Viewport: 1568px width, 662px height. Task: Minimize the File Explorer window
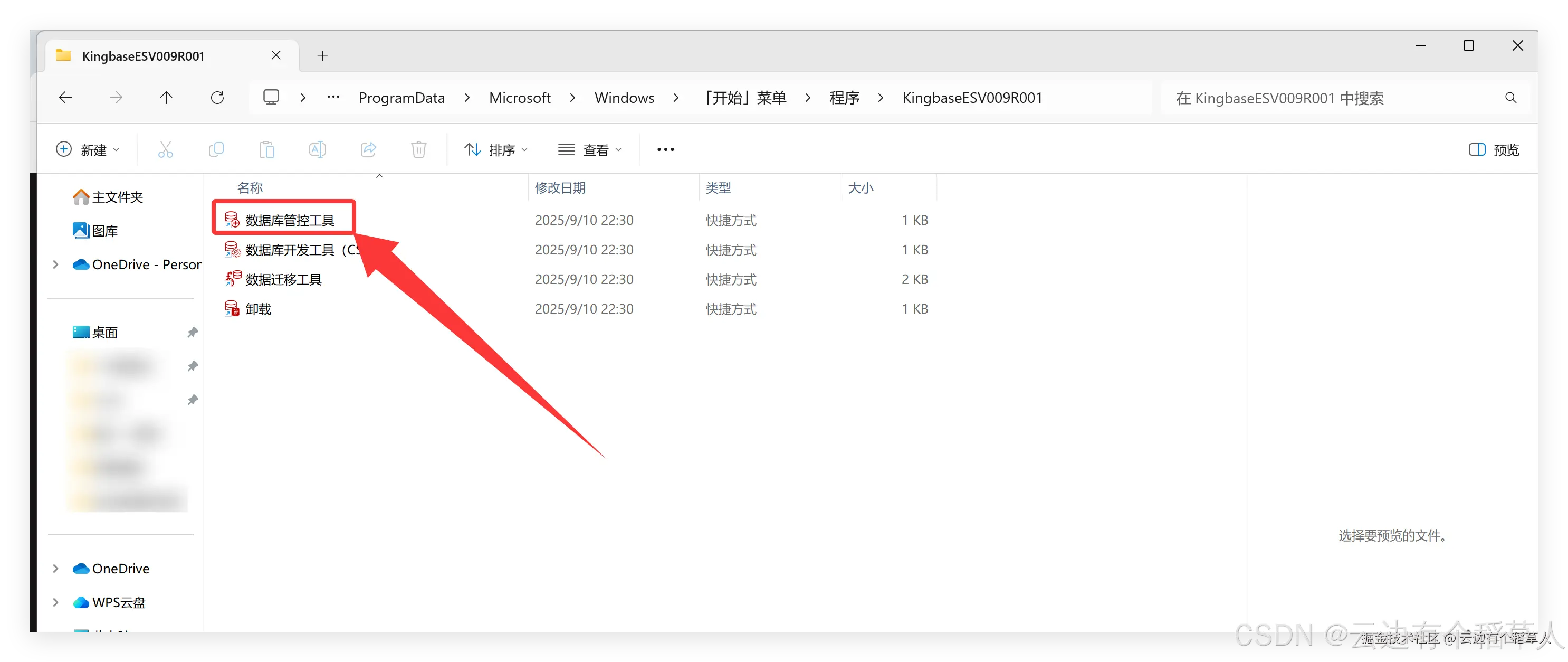point(1421,46)
